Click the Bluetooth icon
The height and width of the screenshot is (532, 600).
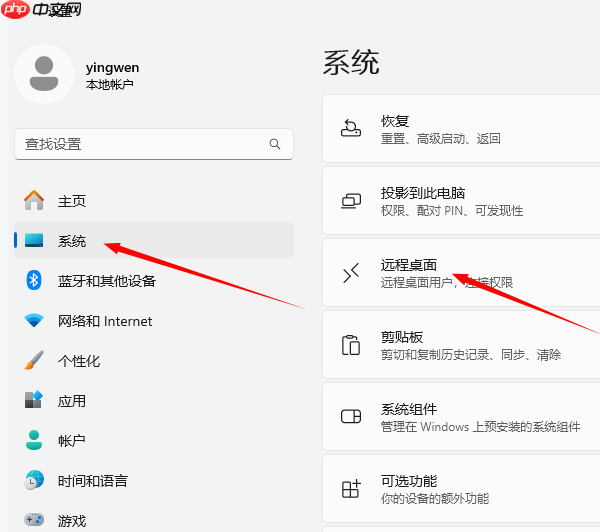pos(34,280)
